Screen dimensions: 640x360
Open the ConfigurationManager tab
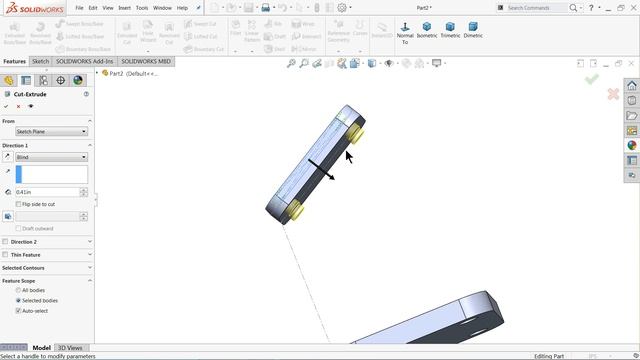click(43, 80)
